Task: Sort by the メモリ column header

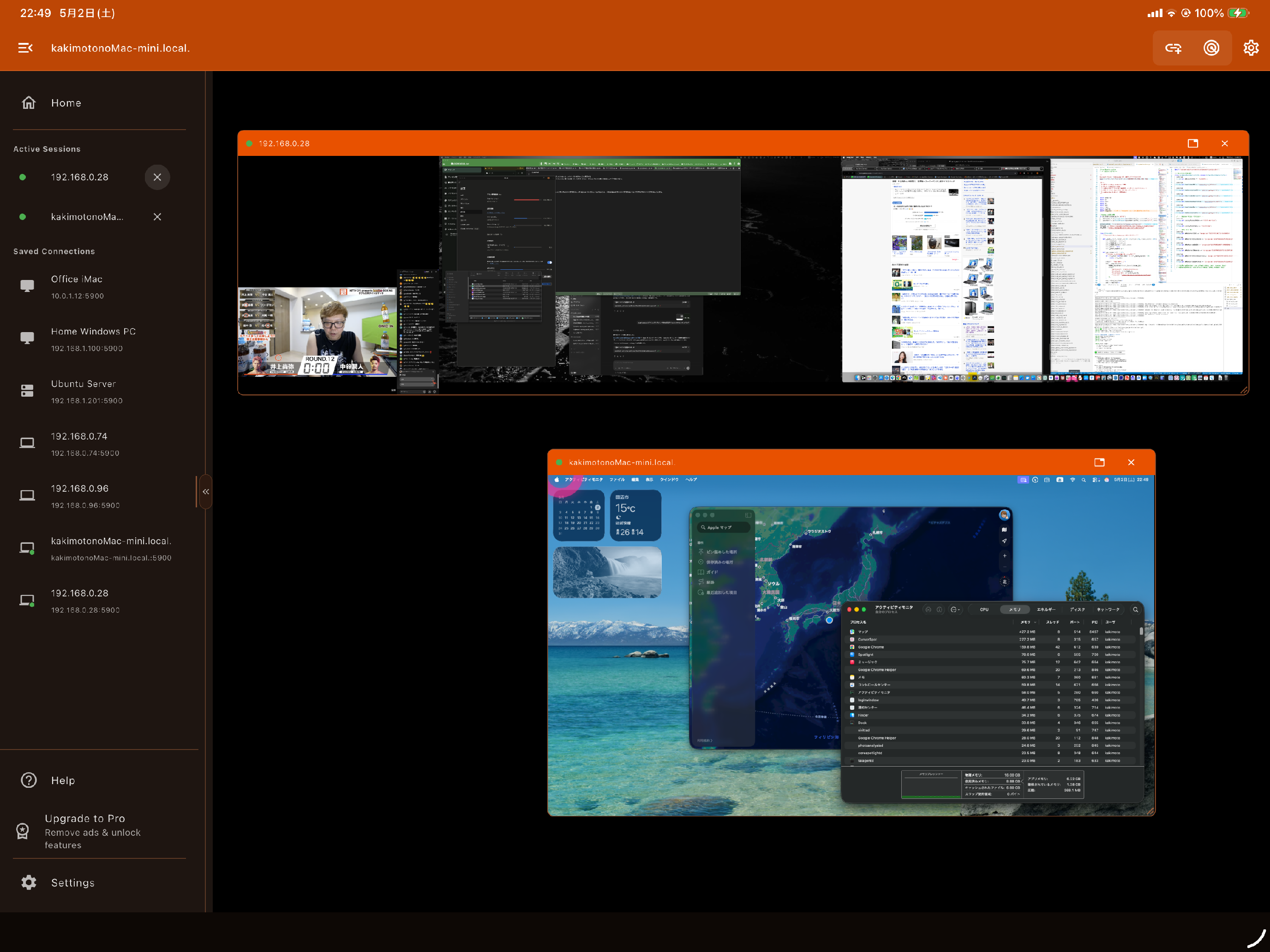Action: [x=1025, y=622]
